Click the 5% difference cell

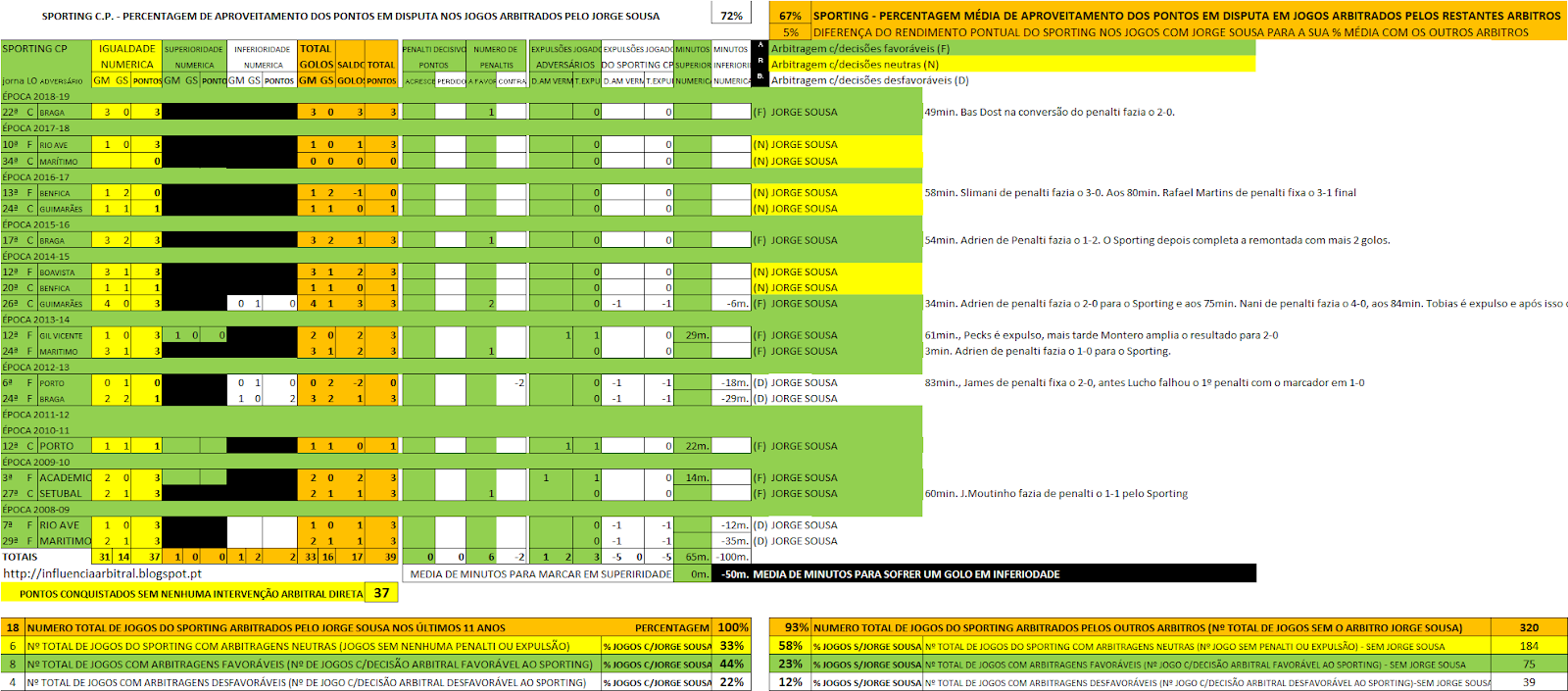790,32
